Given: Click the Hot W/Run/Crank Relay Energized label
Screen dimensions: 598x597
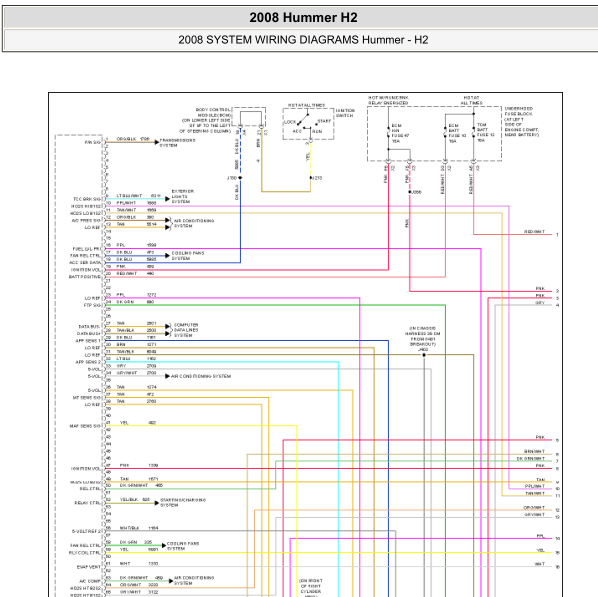Looking at the screenshot, I should pyautogui.click(x=388, y=100).
